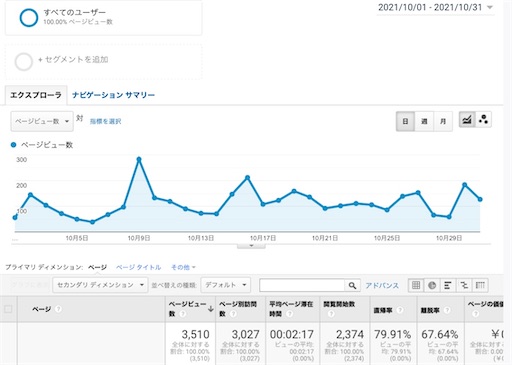Switch to motion chart dots icon
This screenshot has height=365, width=512.
point(483,119)
